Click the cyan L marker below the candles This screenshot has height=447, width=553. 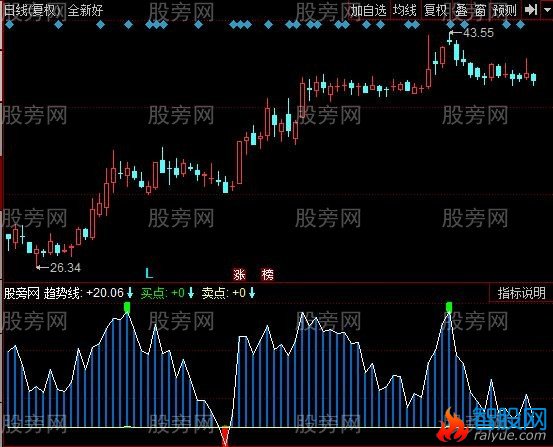[149, 273]
